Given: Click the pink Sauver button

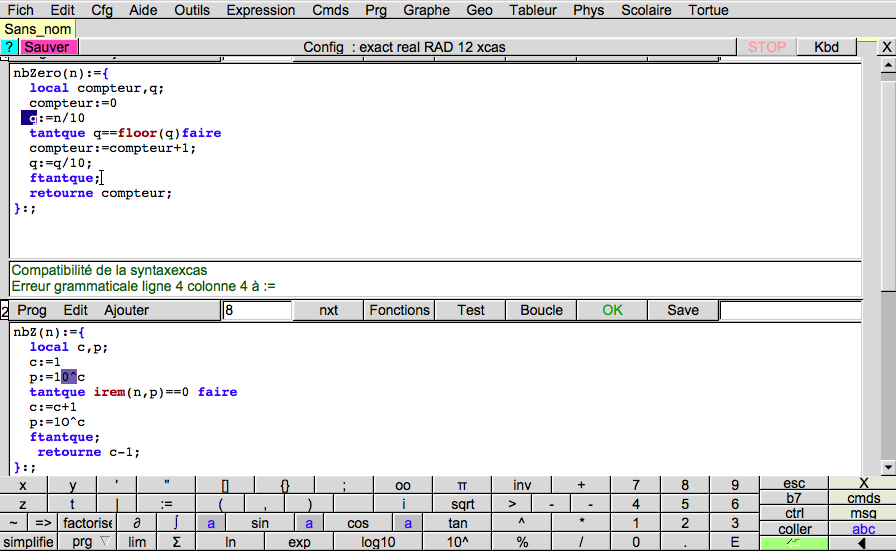Looking at the screenshot, I should tap(47, 47).
